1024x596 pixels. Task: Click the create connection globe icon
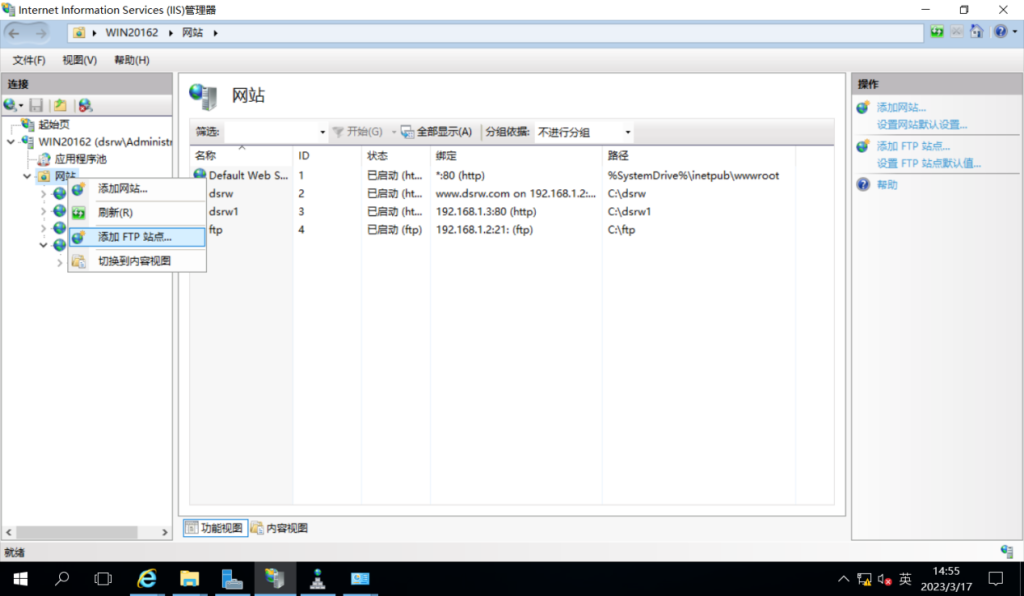pyautogui.click(x=10, y=105)
